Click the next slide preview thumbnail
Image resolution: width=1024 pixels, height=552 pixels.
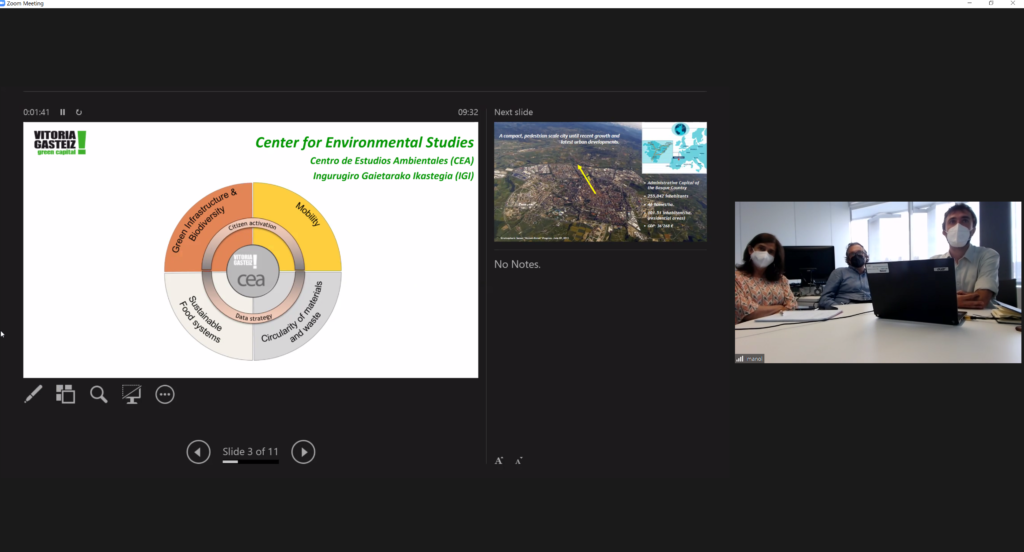pos(600,181)
